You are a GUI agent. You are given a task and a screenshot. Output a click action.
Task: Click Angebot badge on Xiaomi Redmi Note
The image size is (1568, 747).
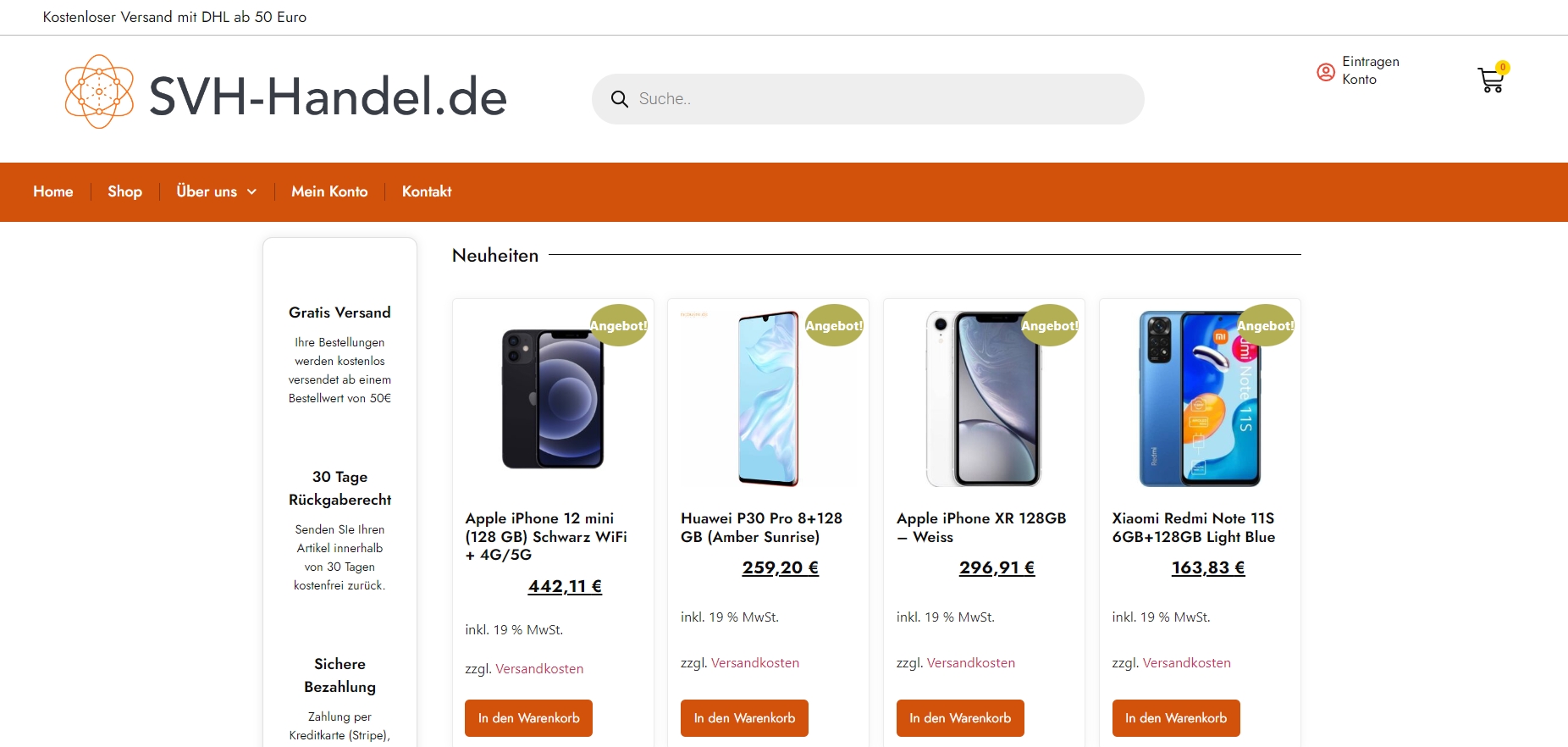(1266, 325)
